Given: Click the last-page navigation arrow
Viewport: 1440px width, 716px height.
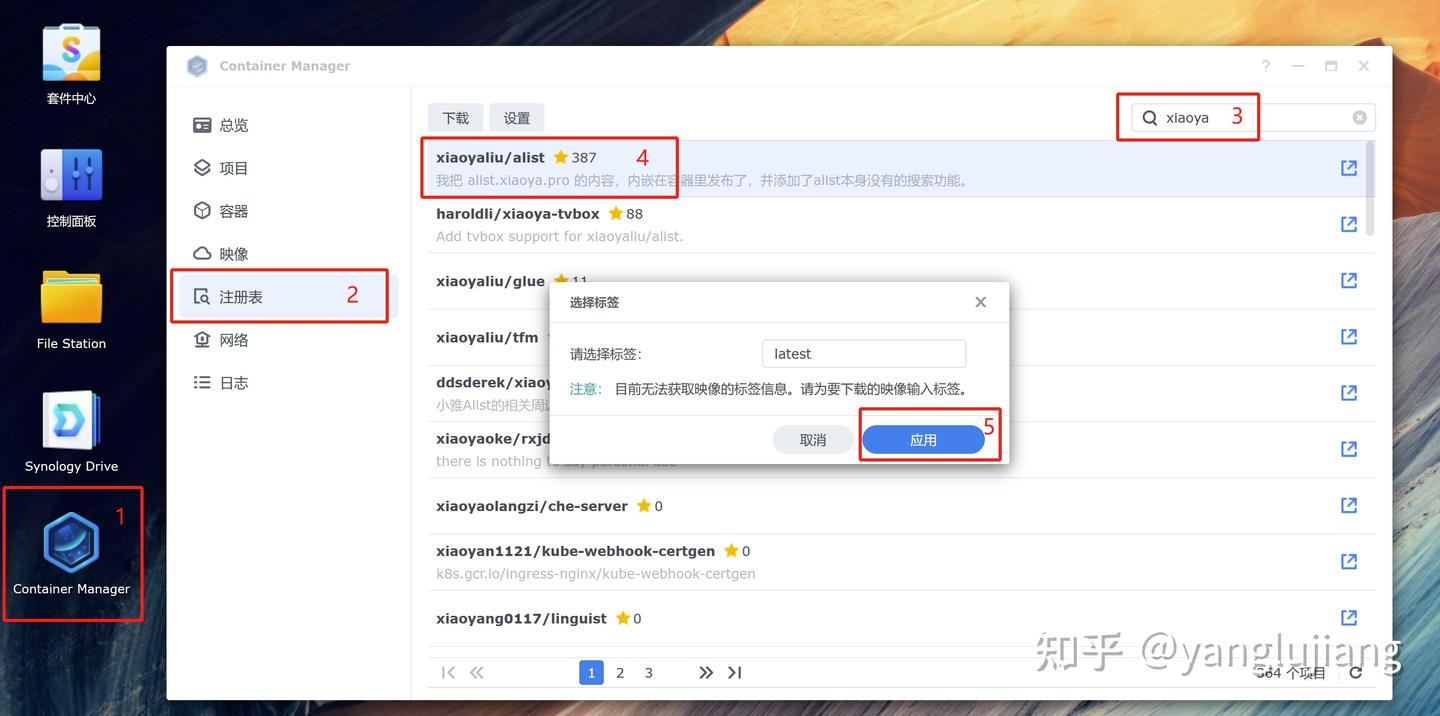Looking at the screenshot, I should pos(734,672).
